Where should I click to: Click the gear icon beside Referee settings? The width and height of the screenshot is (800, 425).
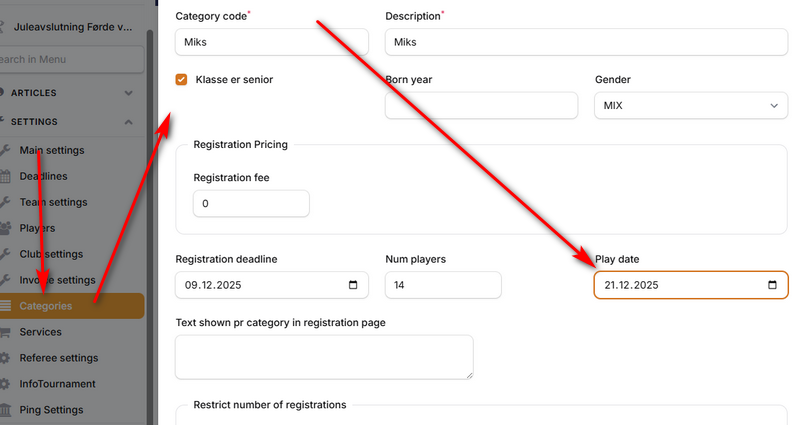tap(7, 358)
